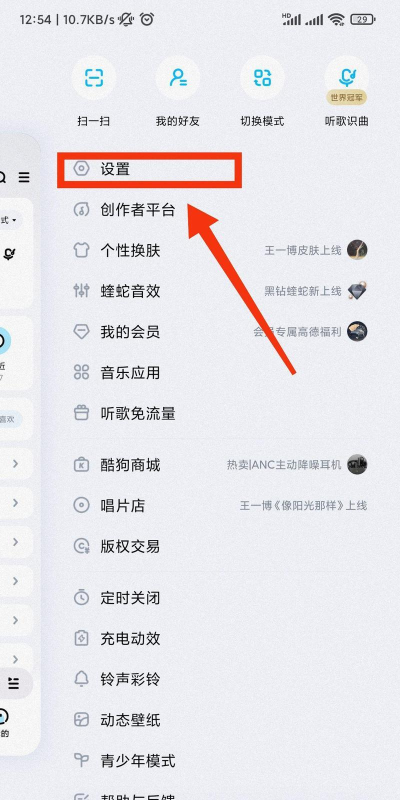The image size is (400, 800).
Task: Open 动态壁纸 live wallpaper item
Action: point(220,720)
